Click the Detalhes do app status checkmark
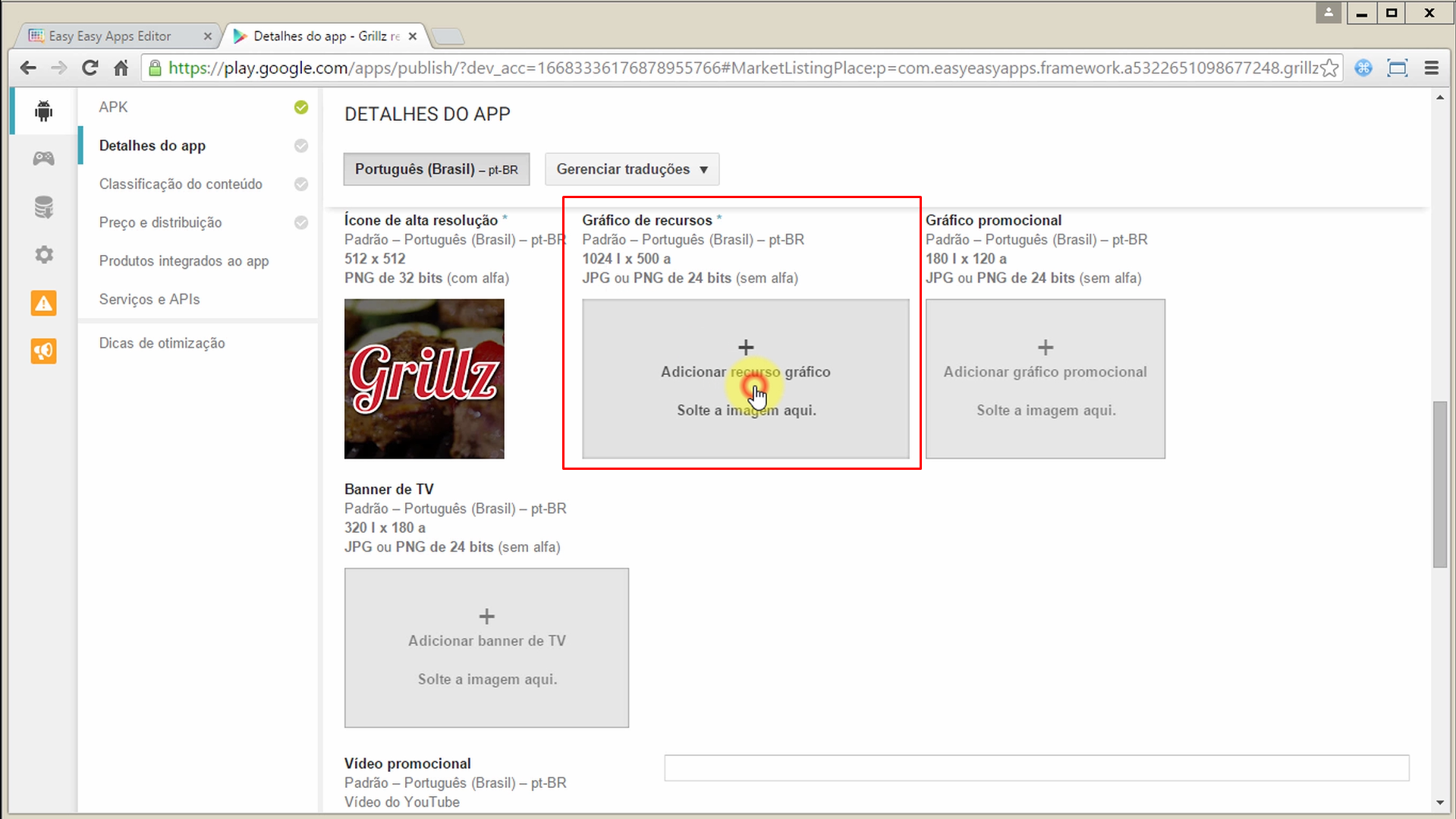The height and width of the screenshot is (819, 1456). click(301, 146)
